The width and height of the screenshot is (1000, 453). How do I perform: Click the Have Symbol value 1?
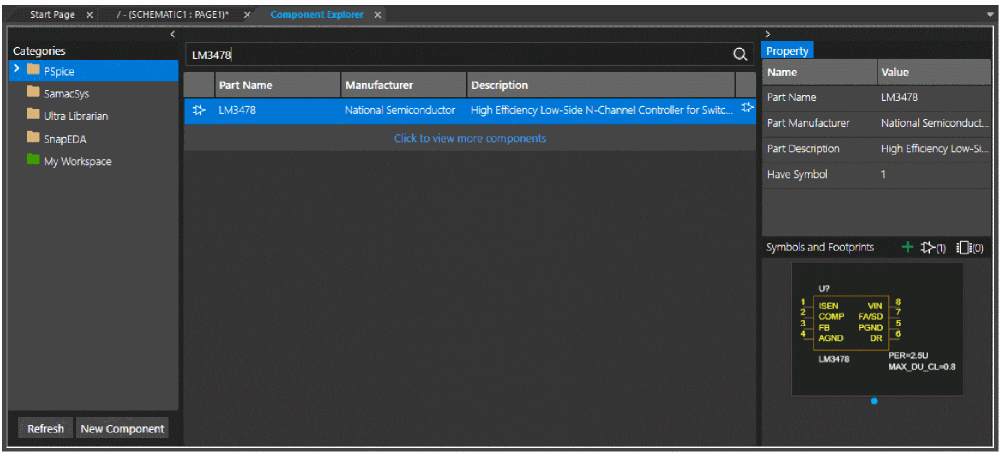tap(883, 174)
